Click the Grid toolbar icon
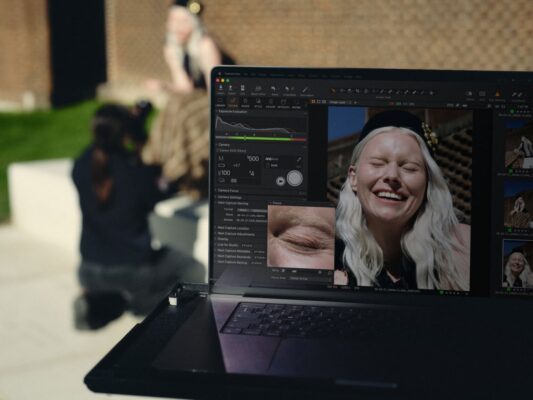 point(482,94)
